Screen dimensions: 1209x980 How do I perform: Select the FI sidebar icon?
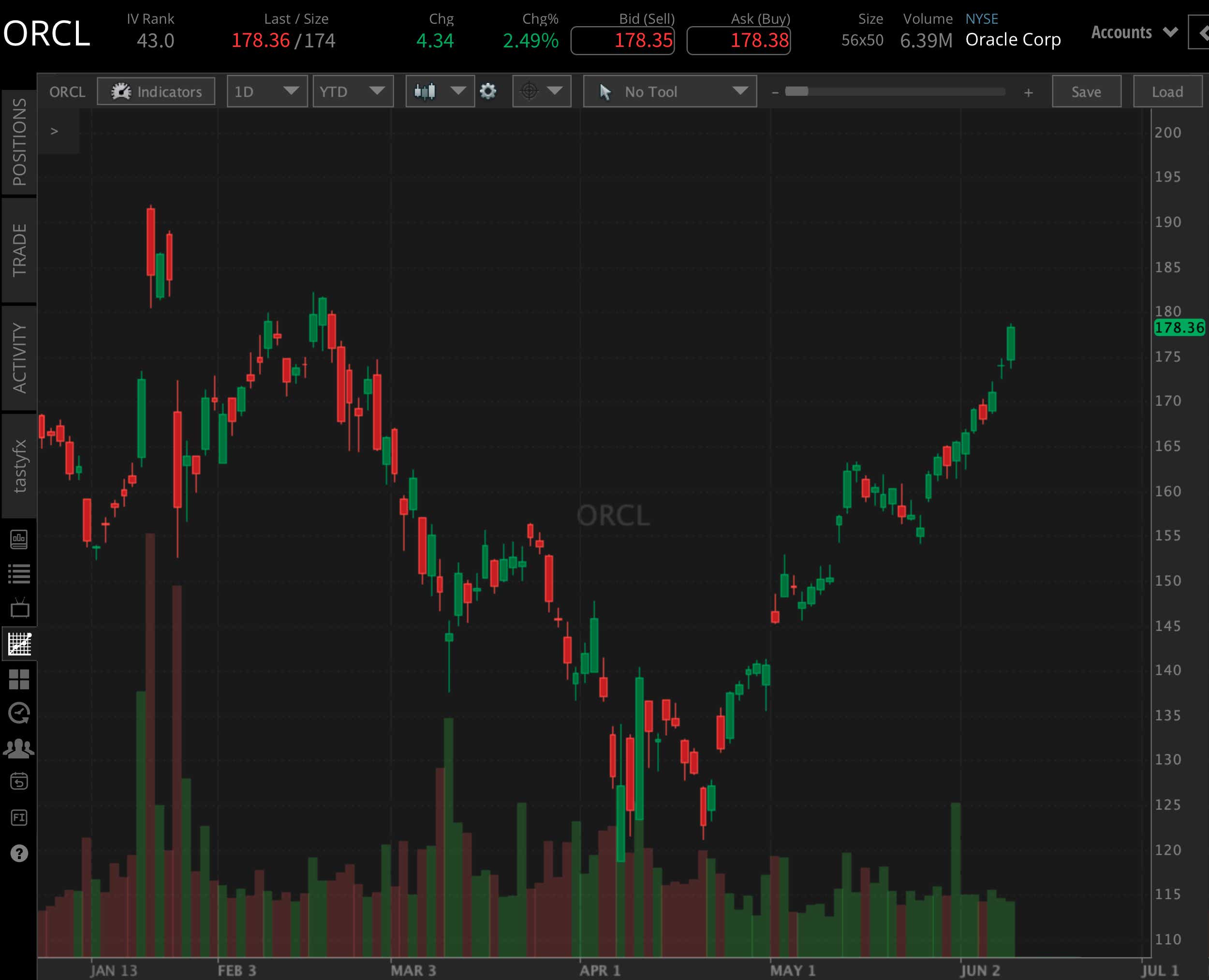pyautogui.click(x=20, y=817)
